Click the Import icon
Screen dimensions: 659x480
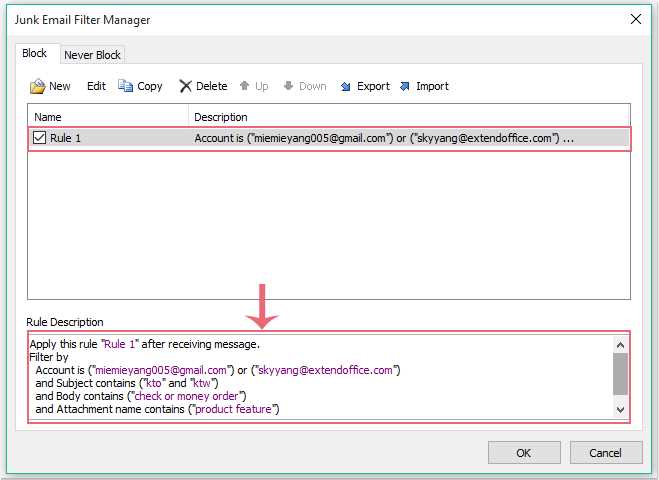404,86
